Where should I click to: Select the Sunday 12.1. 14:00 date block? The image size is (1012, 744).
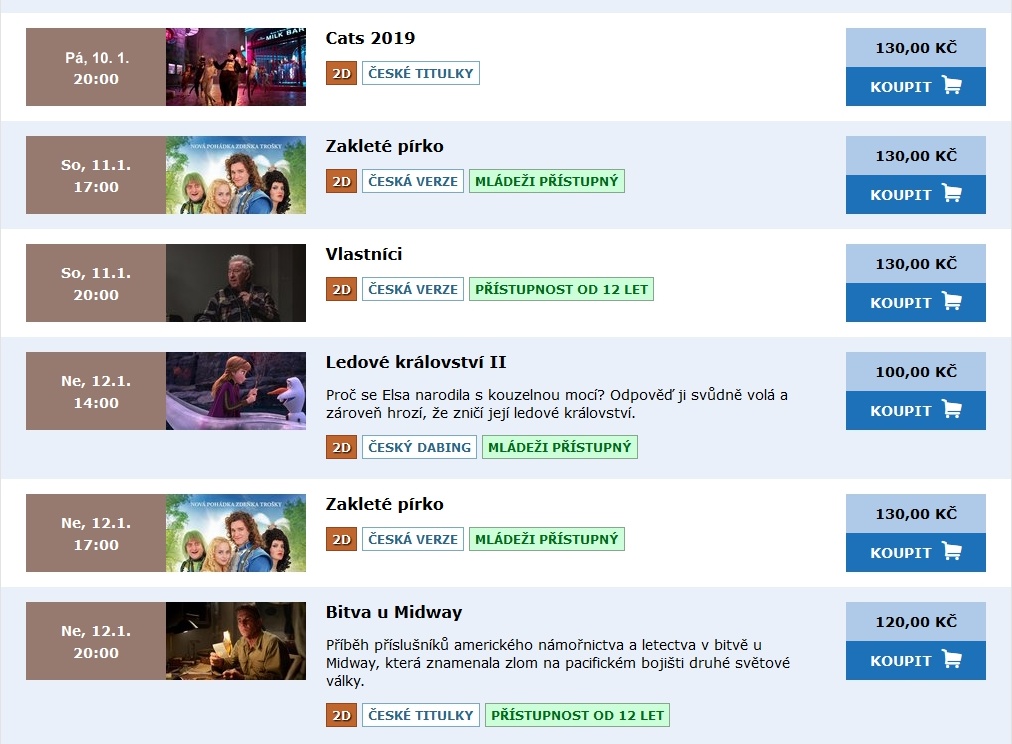point(96,391)
